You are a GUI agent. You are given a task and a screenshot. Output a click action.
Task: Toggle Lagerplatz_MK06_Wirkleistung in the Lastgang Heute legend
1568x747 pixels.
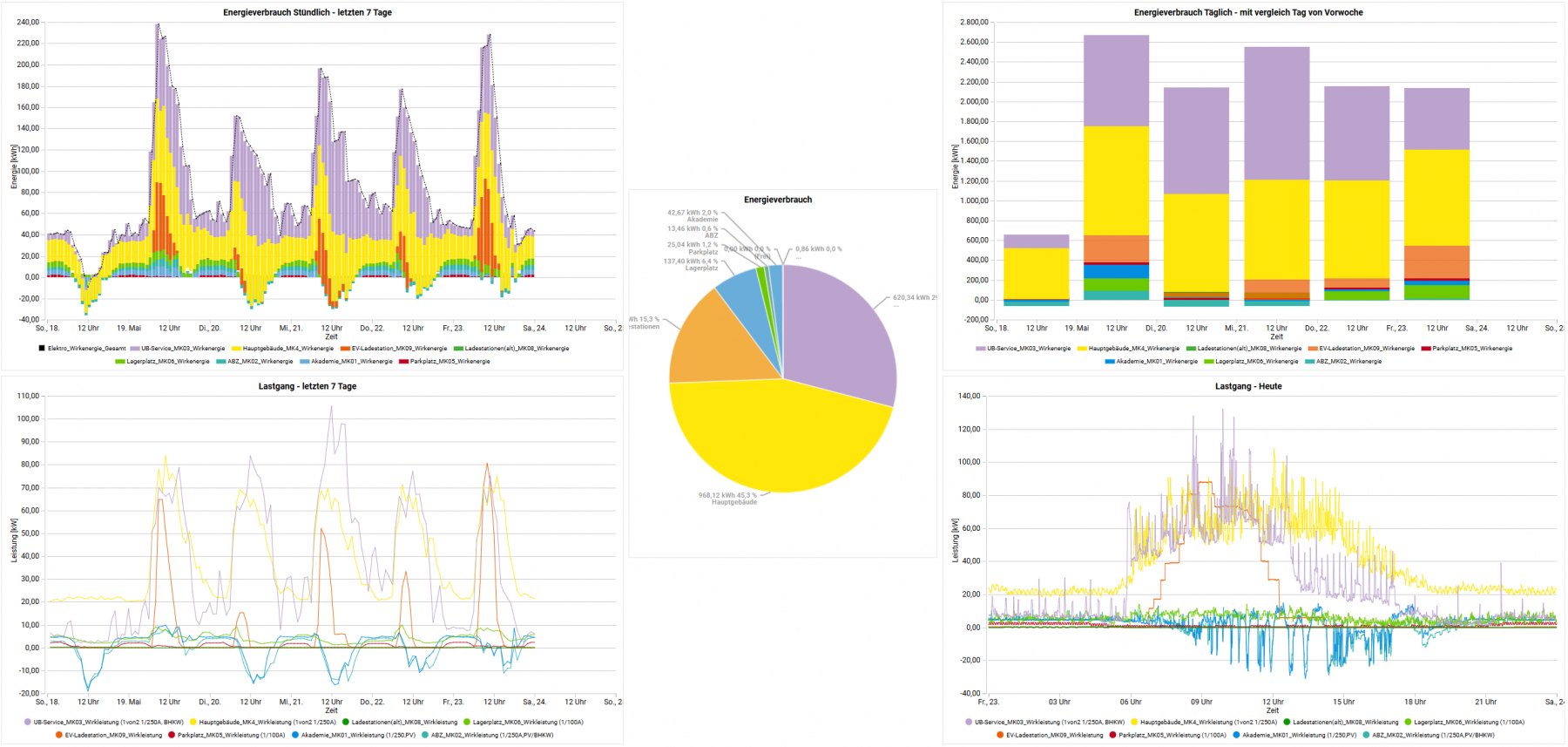pos(1469,723)
